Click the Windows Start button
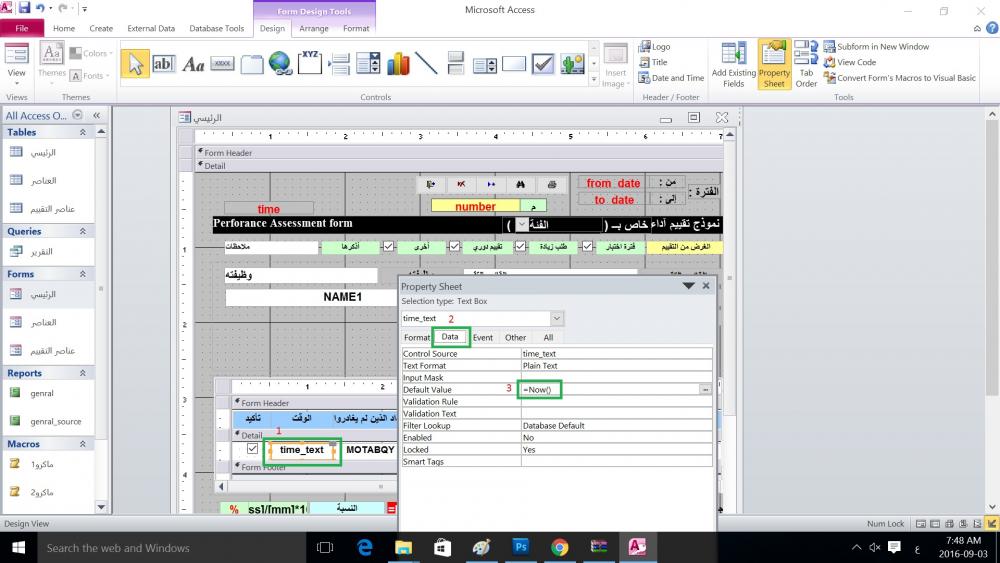The image size is (1000, 563). coord(18,547)
